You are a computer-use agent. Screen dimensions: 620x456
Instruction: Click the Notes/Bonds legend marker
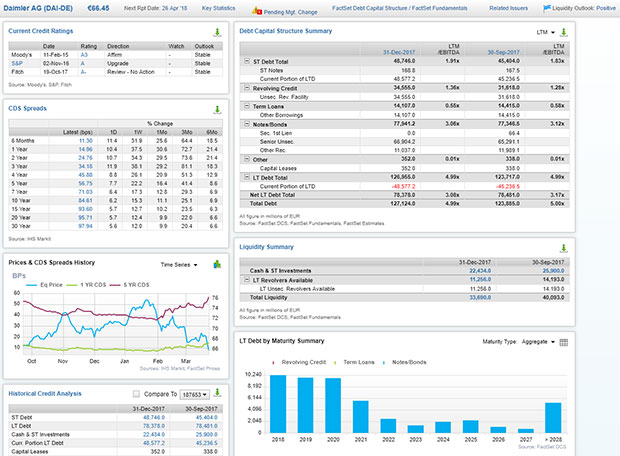[x=384, y=363]
